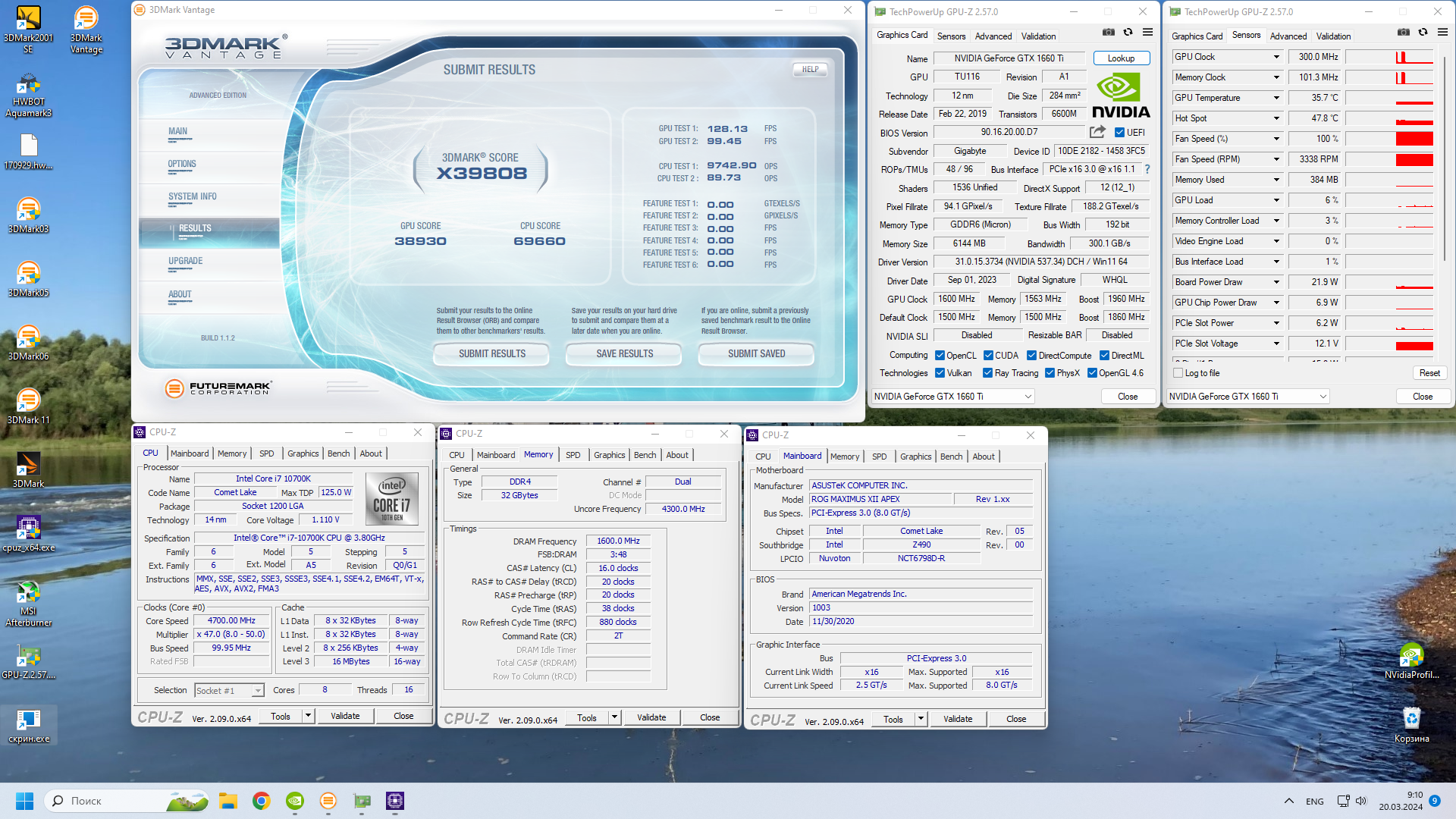
Task: Click SAVE RESULTS button in 3DMark Vantage
Action: [x=624, y=353]
